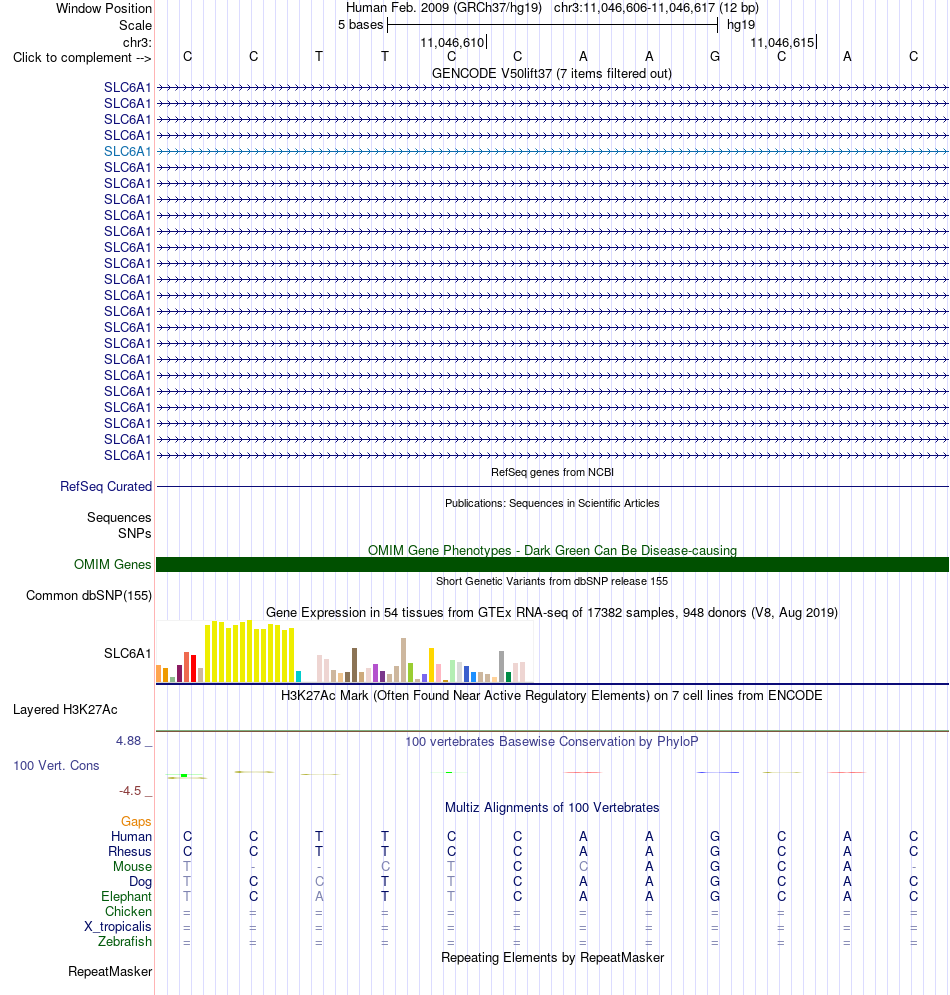This screenshot has width=950, height=995.
Task: Click base G in the top sequence ruler
Action: [x=715, y=56]
